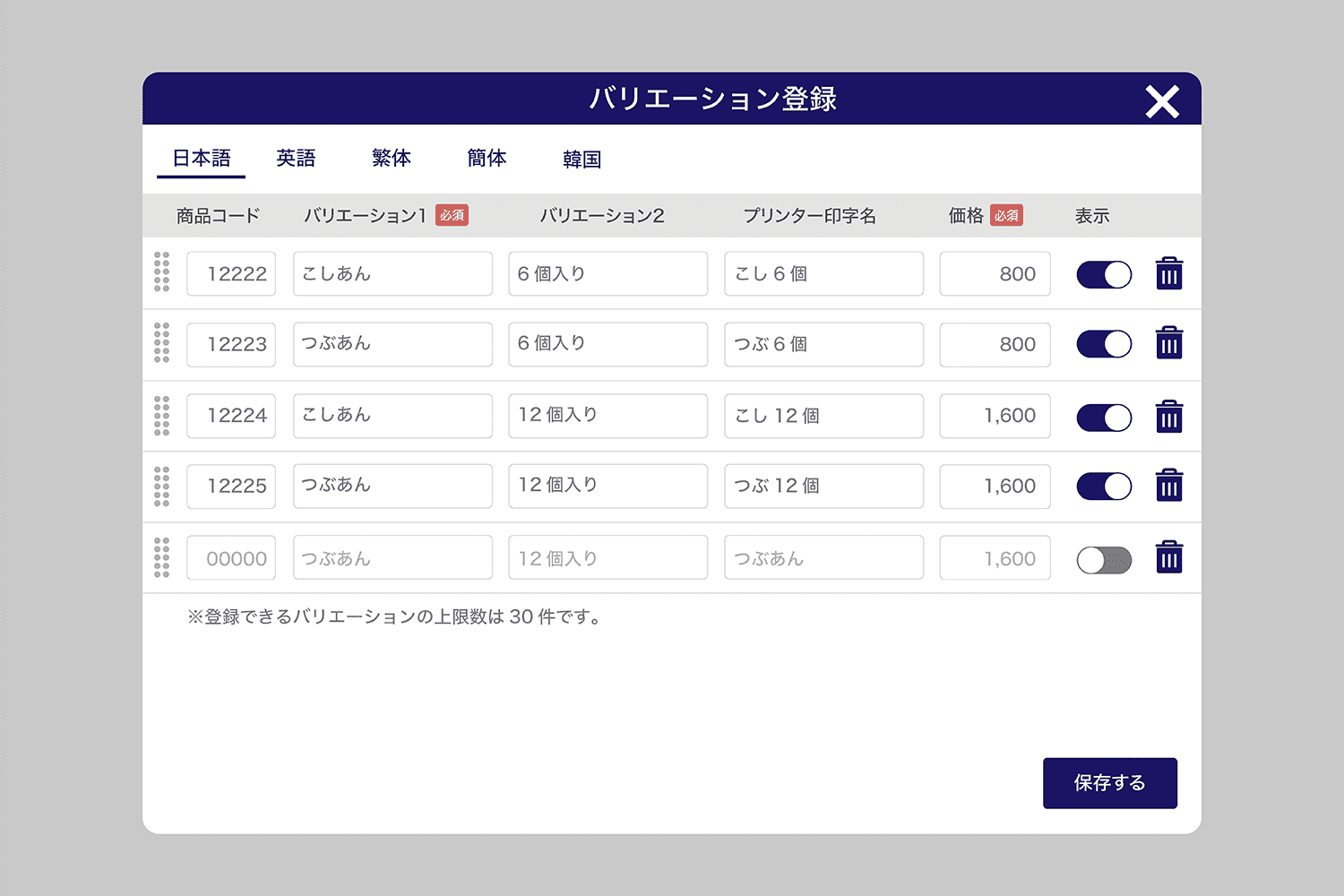
Task: Click the price field showing 1,600 for 12224
Action: tap(995, 416)
